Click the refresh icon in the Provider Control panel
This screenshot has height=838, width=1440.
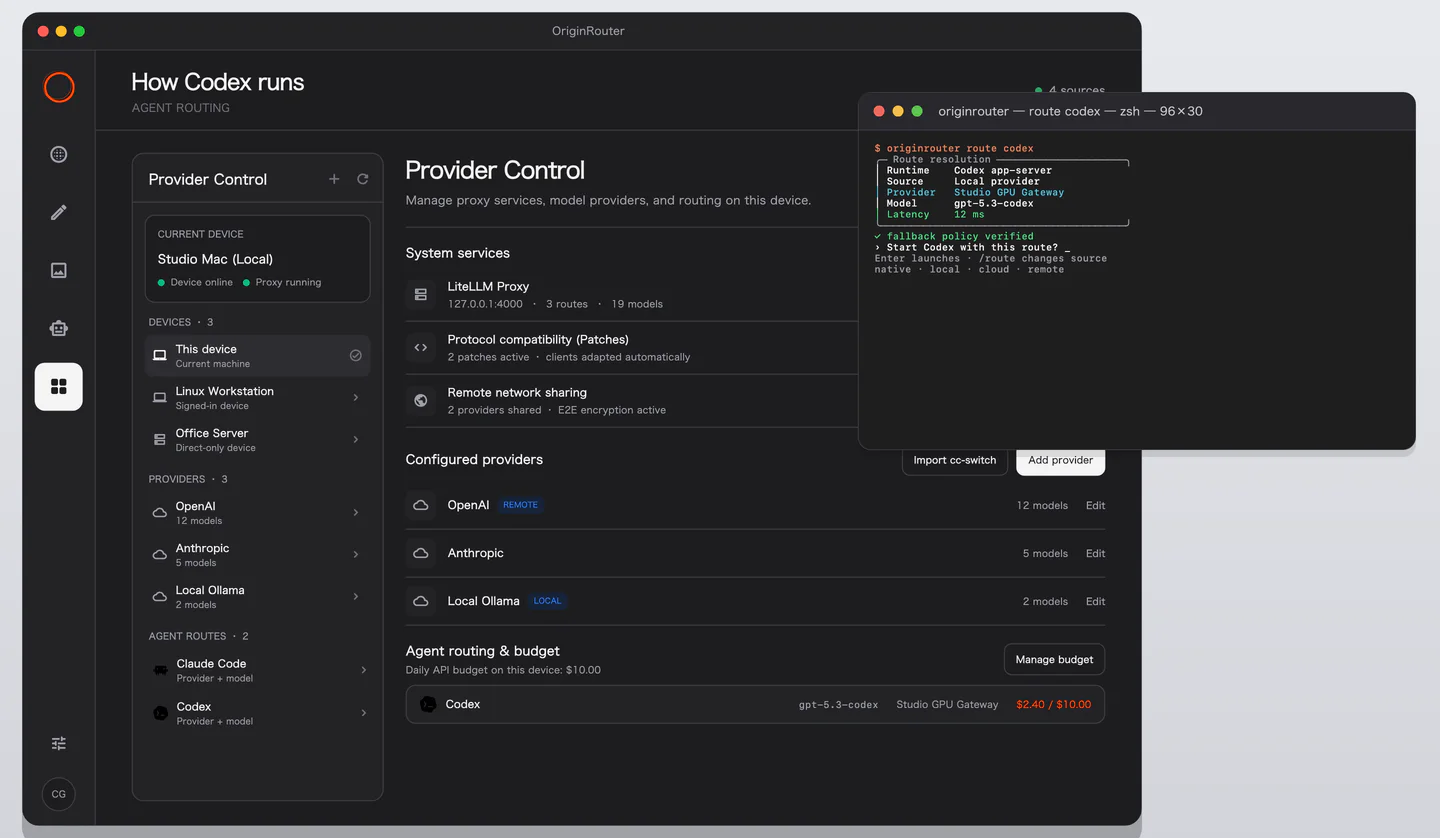coord(363,179)
